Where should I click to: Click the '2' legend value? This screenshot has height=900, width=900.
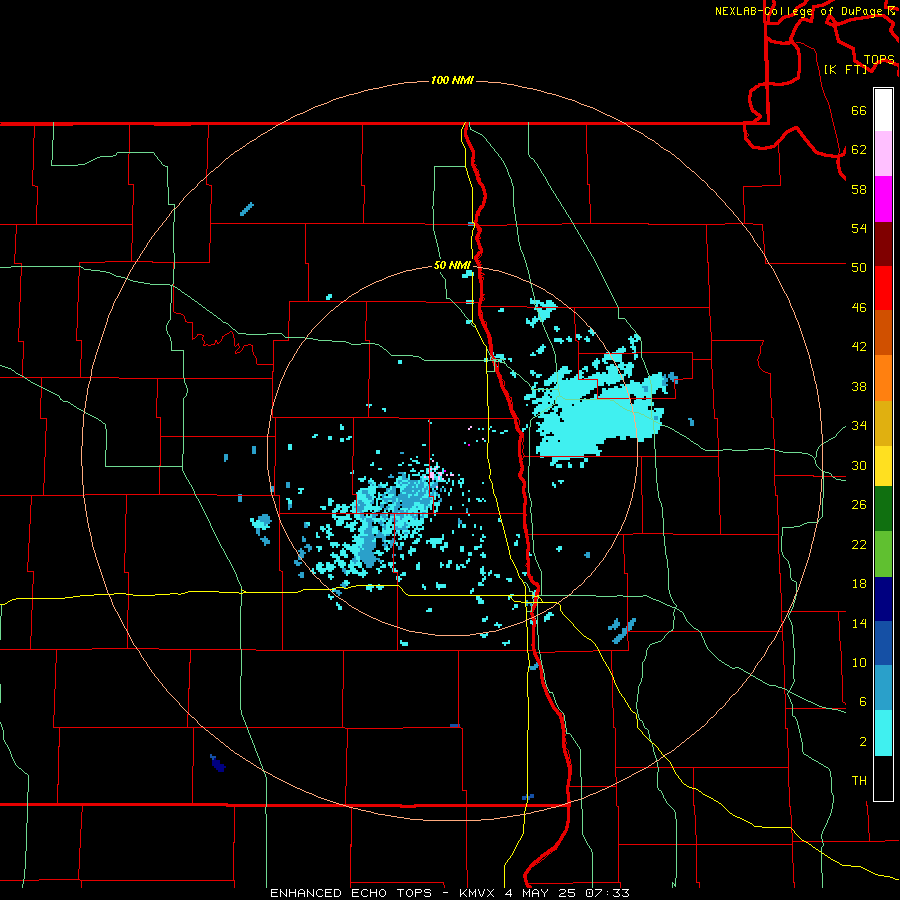point(862,742)
